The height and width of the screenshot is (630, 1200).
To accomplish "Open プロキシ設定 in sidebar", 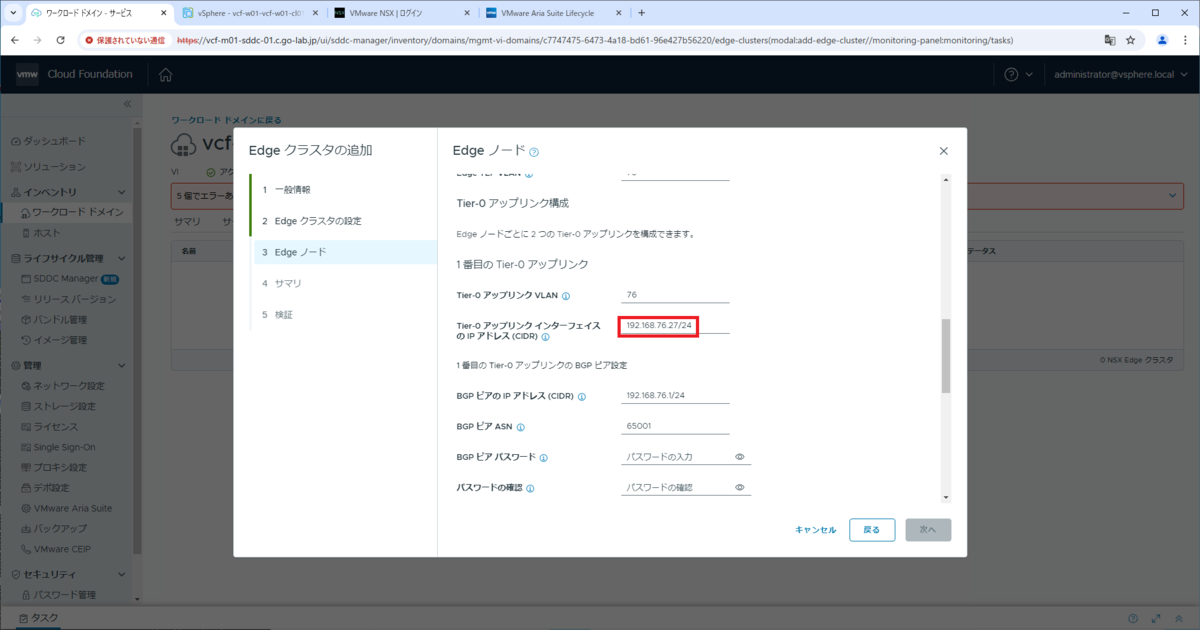I will (60, 467).
